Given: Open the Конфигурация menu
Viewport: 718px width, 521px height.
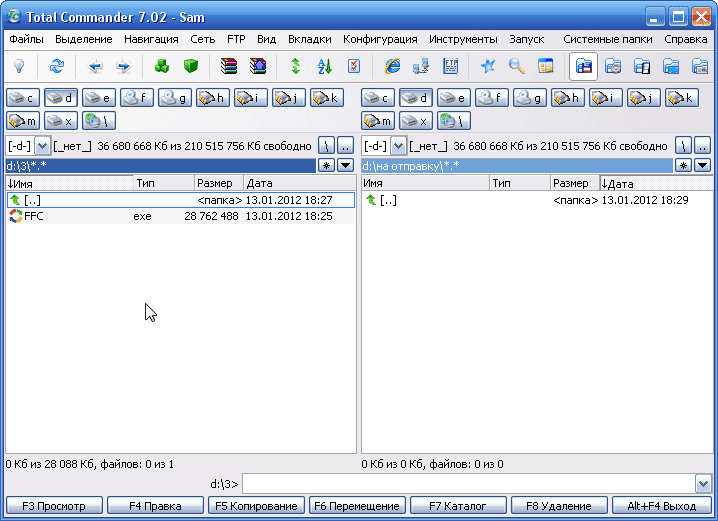Looking at the screenshot, I should (x=380, y=39).
